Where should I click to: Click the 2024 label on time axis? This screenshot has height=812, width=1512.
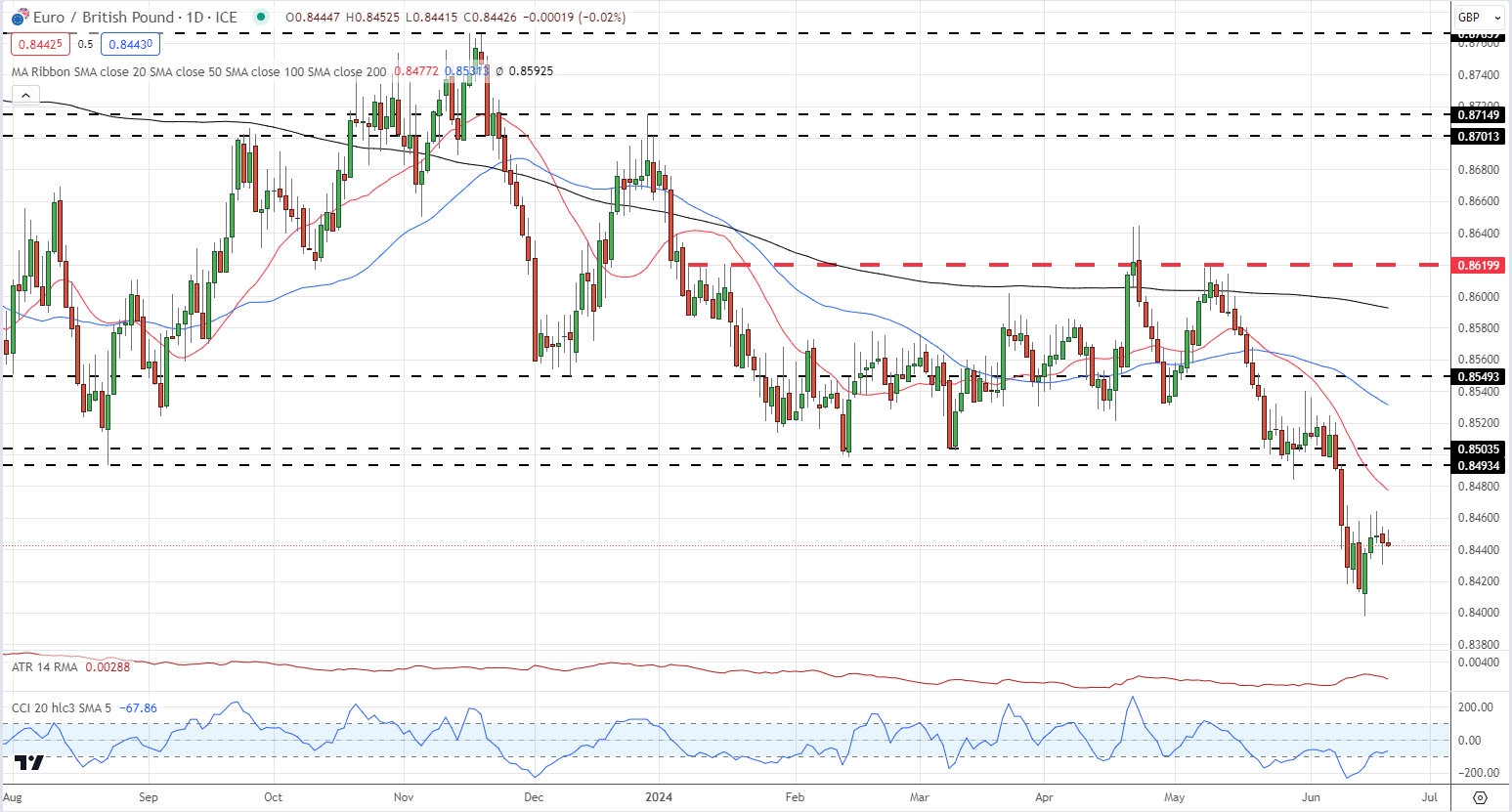tap(660, 797)
